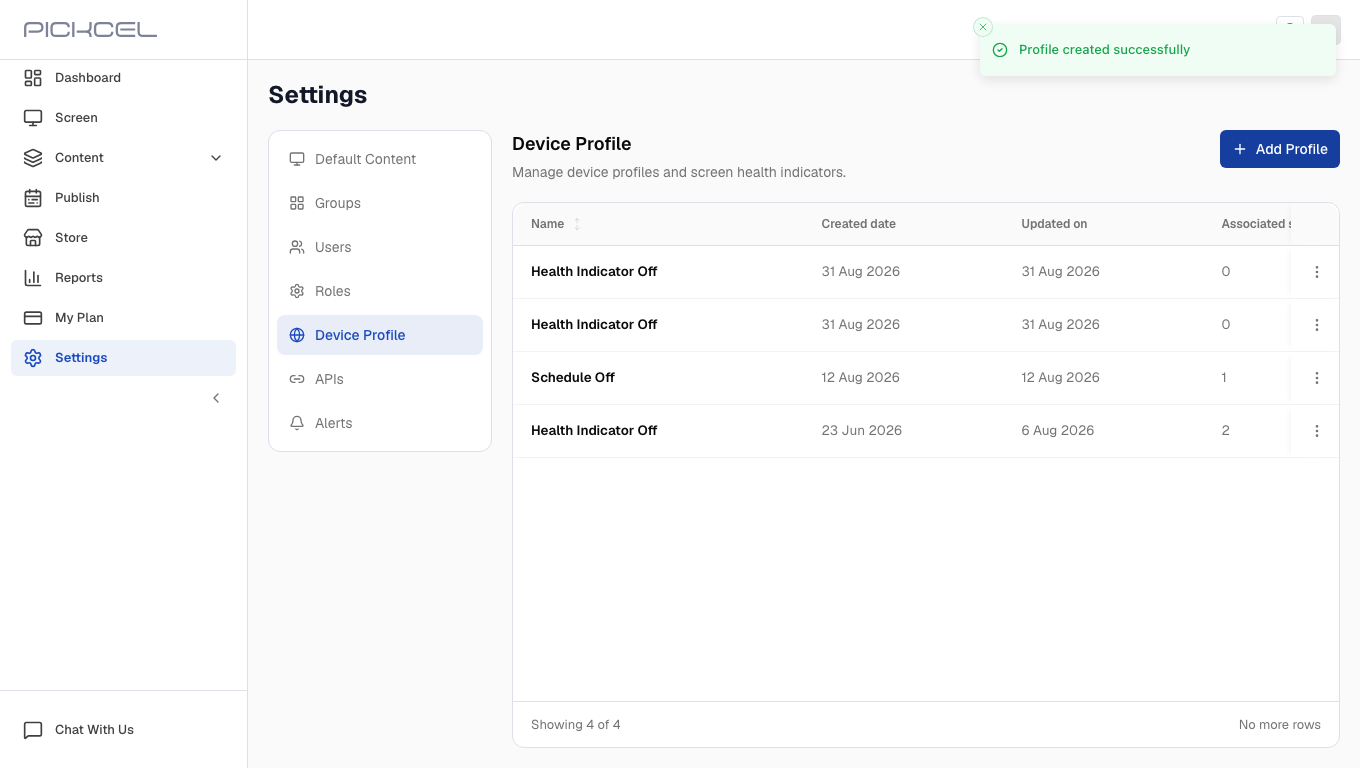Click the Screen monitor icon
The width and height of the screenshot is (1360, 768).
point(33,118)
